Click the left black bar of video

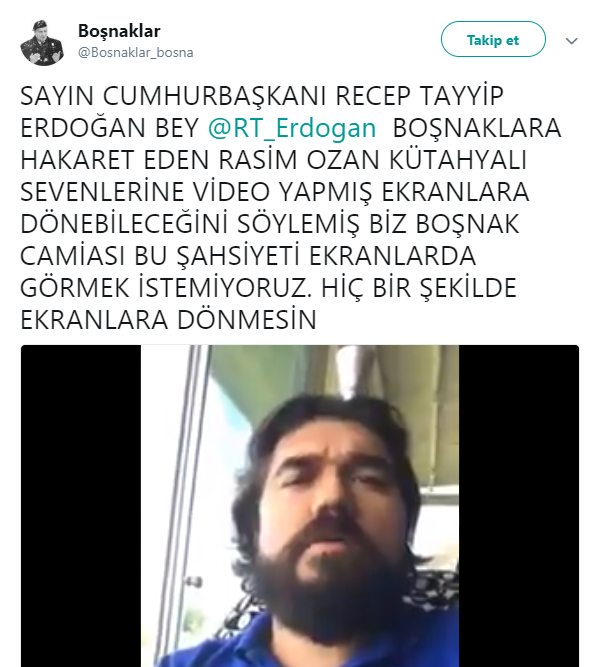click(81, 506)
